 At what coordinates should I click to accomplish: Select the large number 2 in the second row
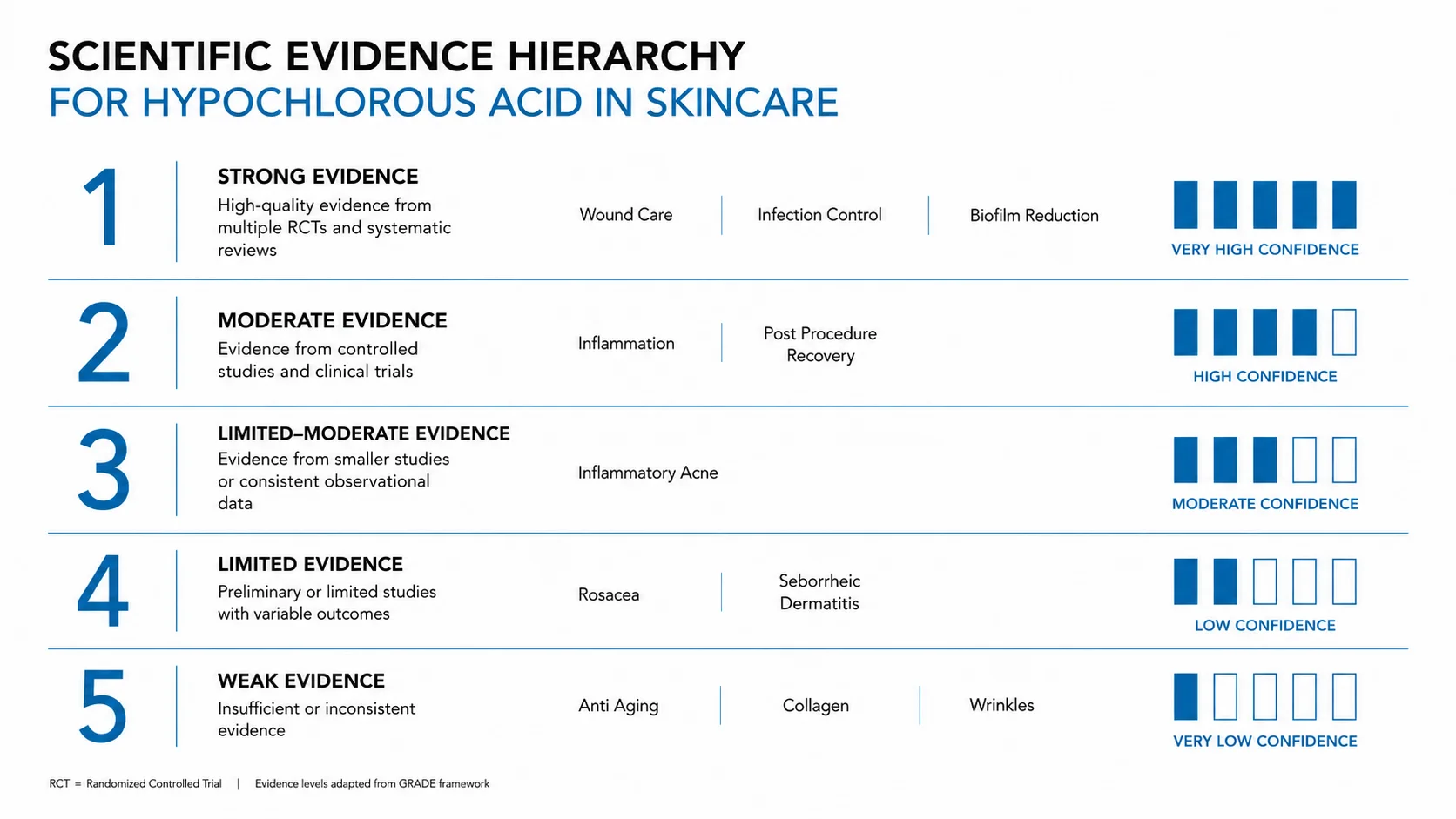pyautogui.click(x=104, y=343)
